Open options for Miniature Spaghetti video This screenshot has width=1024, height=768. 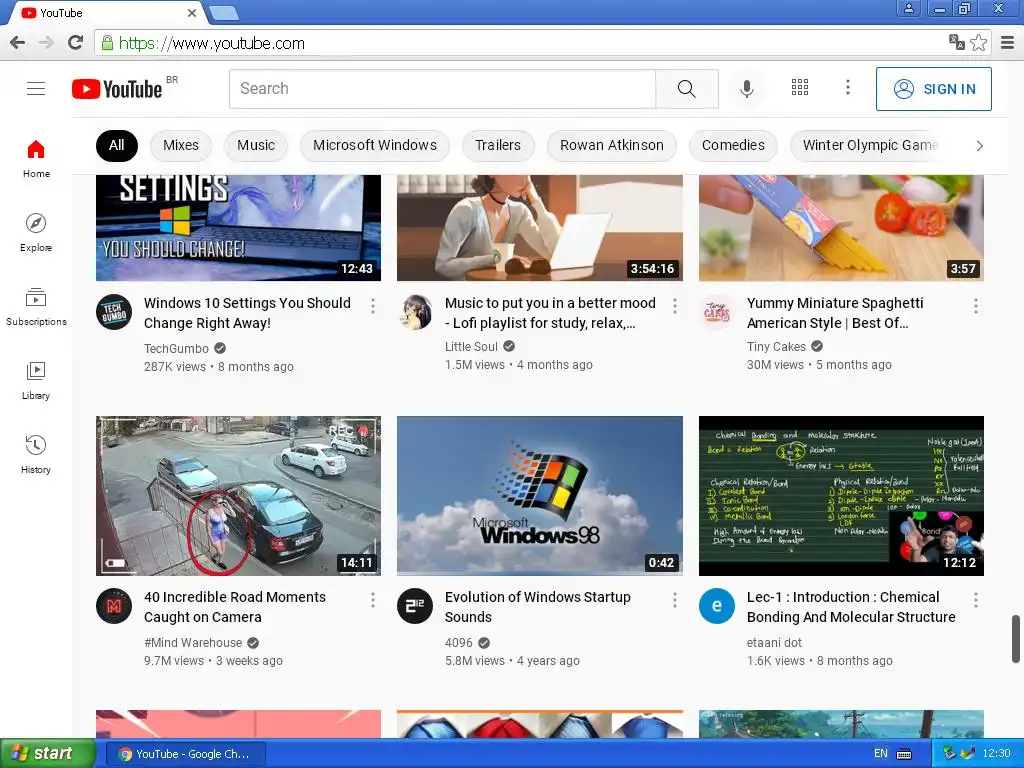coord(976,306)
